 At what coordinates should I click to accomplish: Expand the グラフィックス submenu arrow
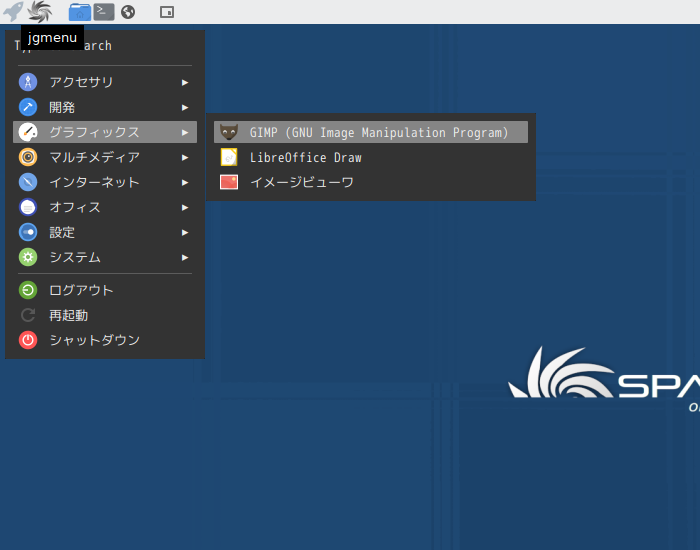pyautogui.click(x=185, y=133)
